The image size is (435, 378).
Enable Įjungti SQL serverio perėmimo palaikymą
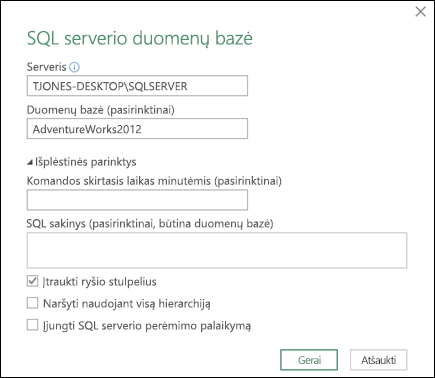pyautogui.click(x=32, y=325)
